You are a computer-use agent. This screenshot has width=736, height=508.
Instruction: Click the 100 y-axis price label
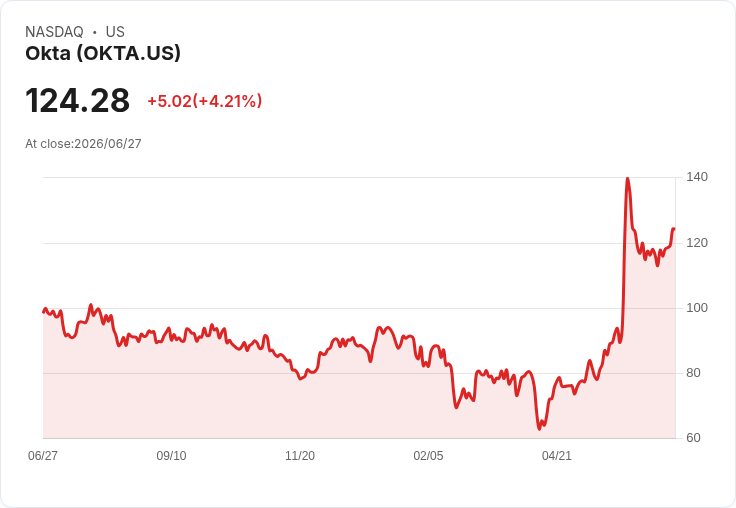(697, 308)
